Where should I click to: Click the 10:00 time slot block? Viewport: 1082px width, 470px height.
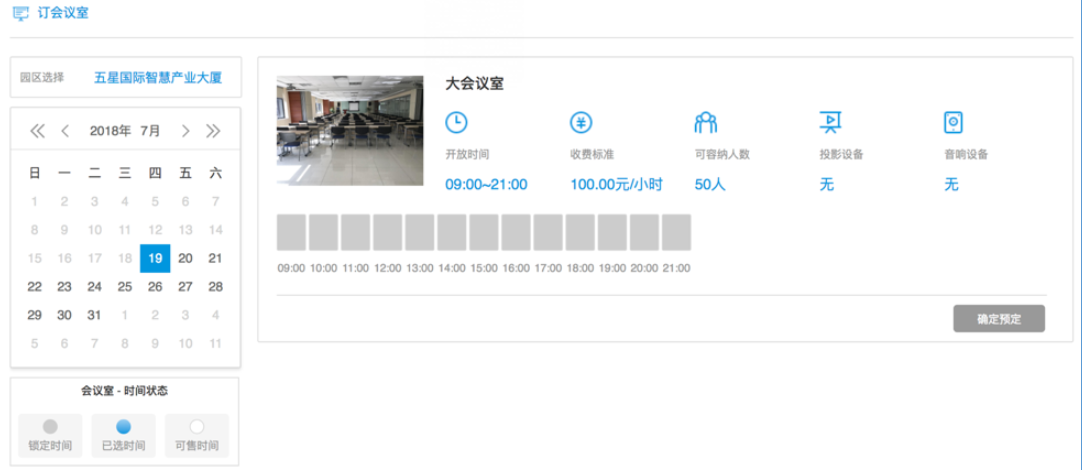[x=324, y=233]
